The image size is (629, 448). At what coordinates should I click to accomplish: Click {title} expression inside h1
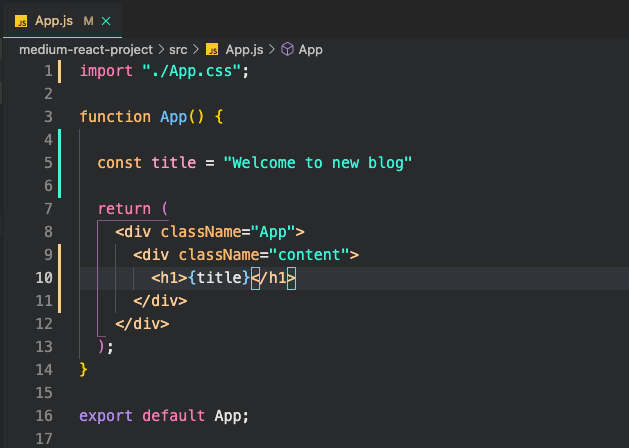(219, 278)
